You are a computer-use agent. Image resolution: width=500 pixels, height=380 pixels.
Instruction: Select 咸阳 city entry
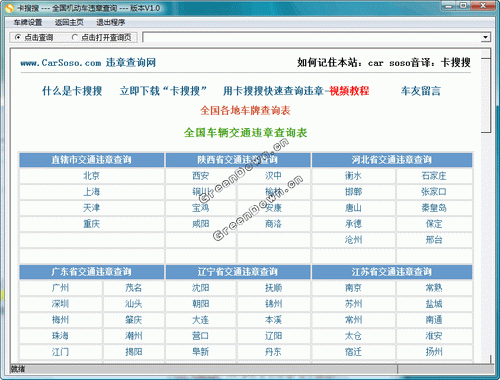tap(201, 224)
